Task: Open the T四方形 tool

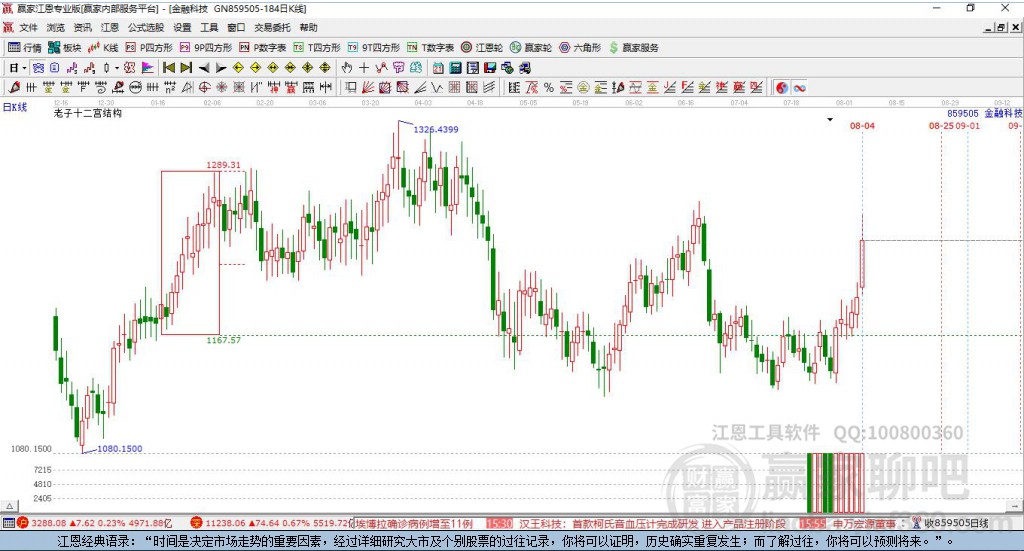Action: [317, 48]
